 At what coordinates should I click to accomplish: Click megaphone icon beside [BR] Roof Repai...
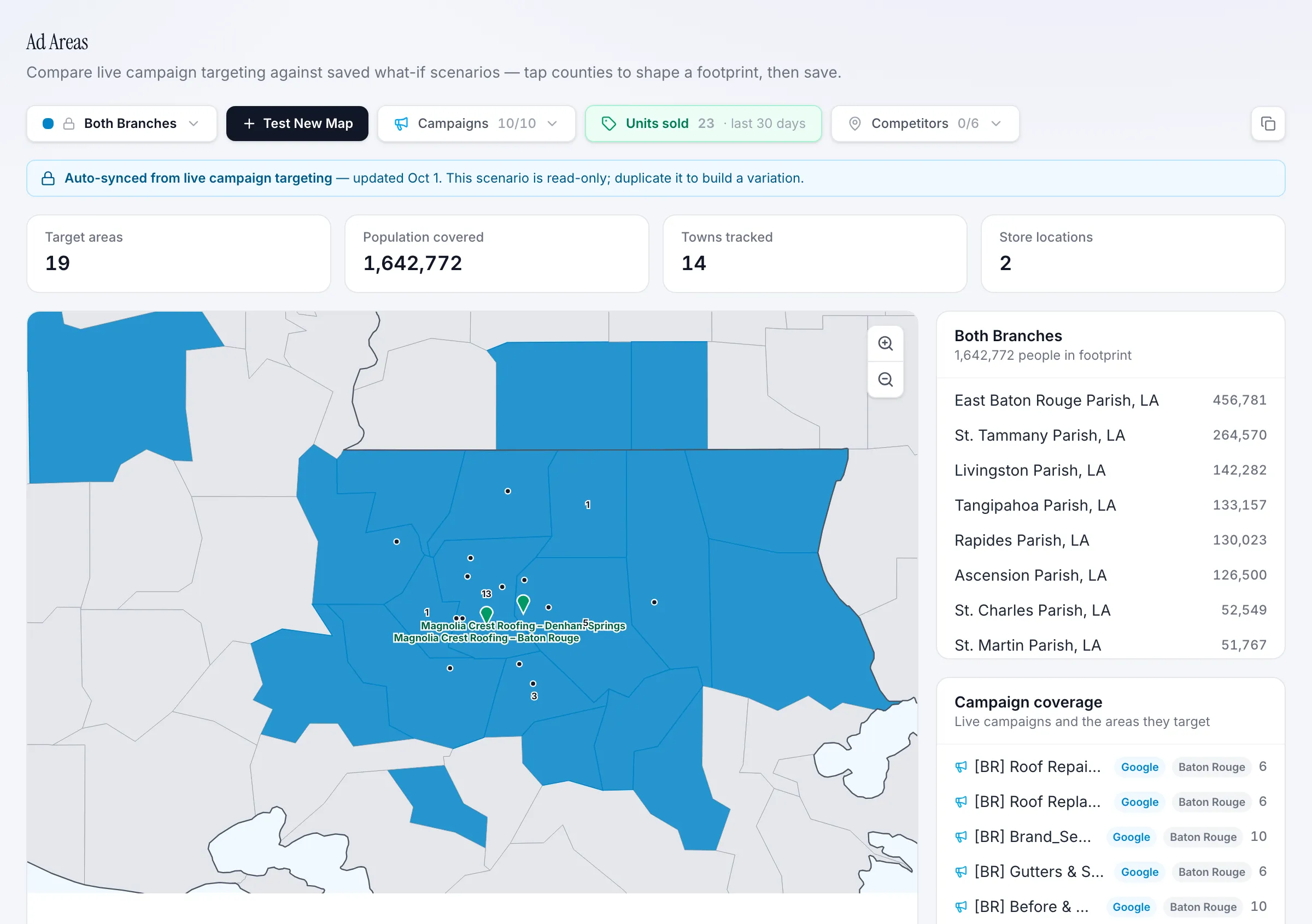961,767
